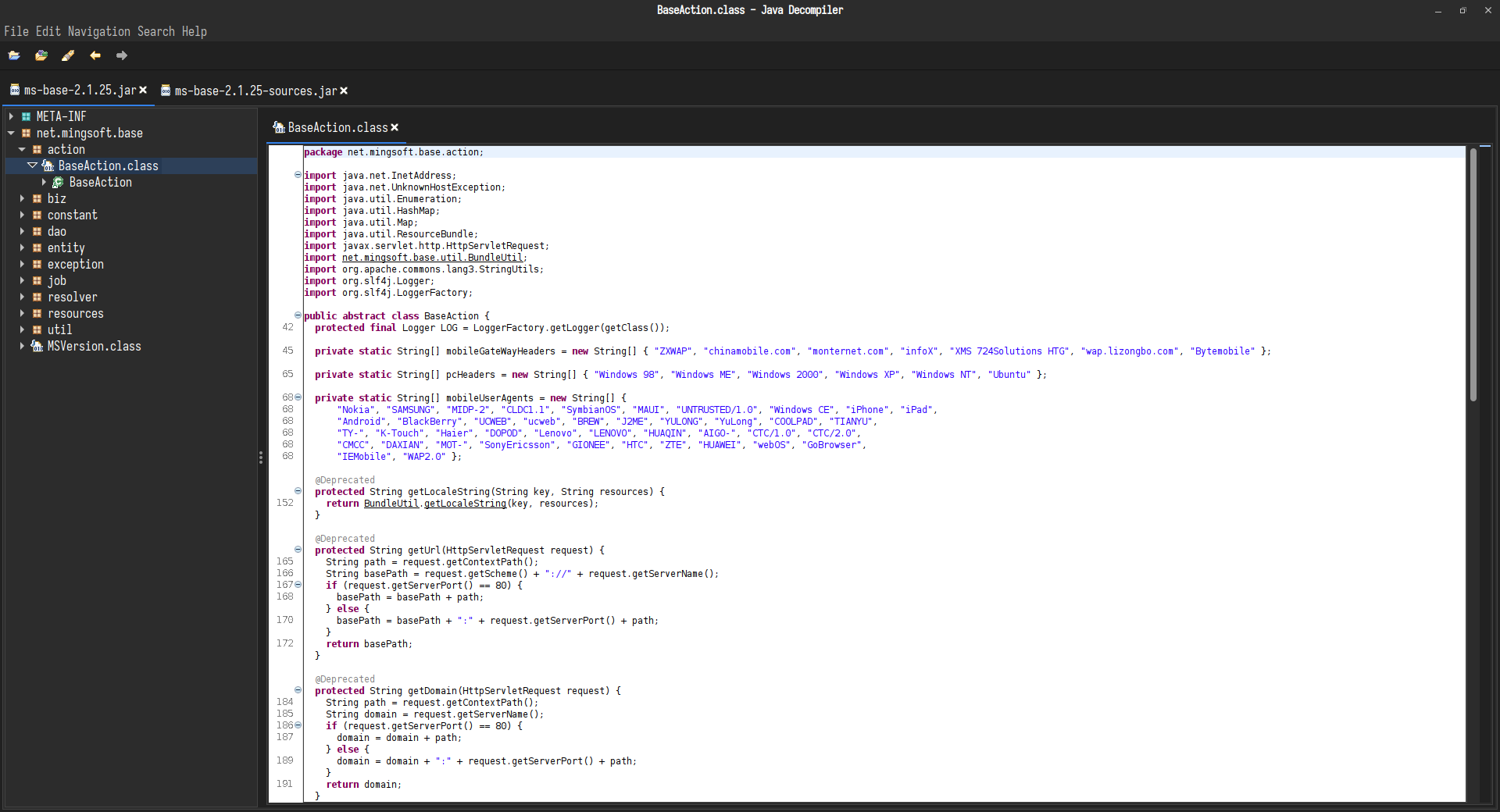
Task: Collapse the action package node
Action: [22, 149]
